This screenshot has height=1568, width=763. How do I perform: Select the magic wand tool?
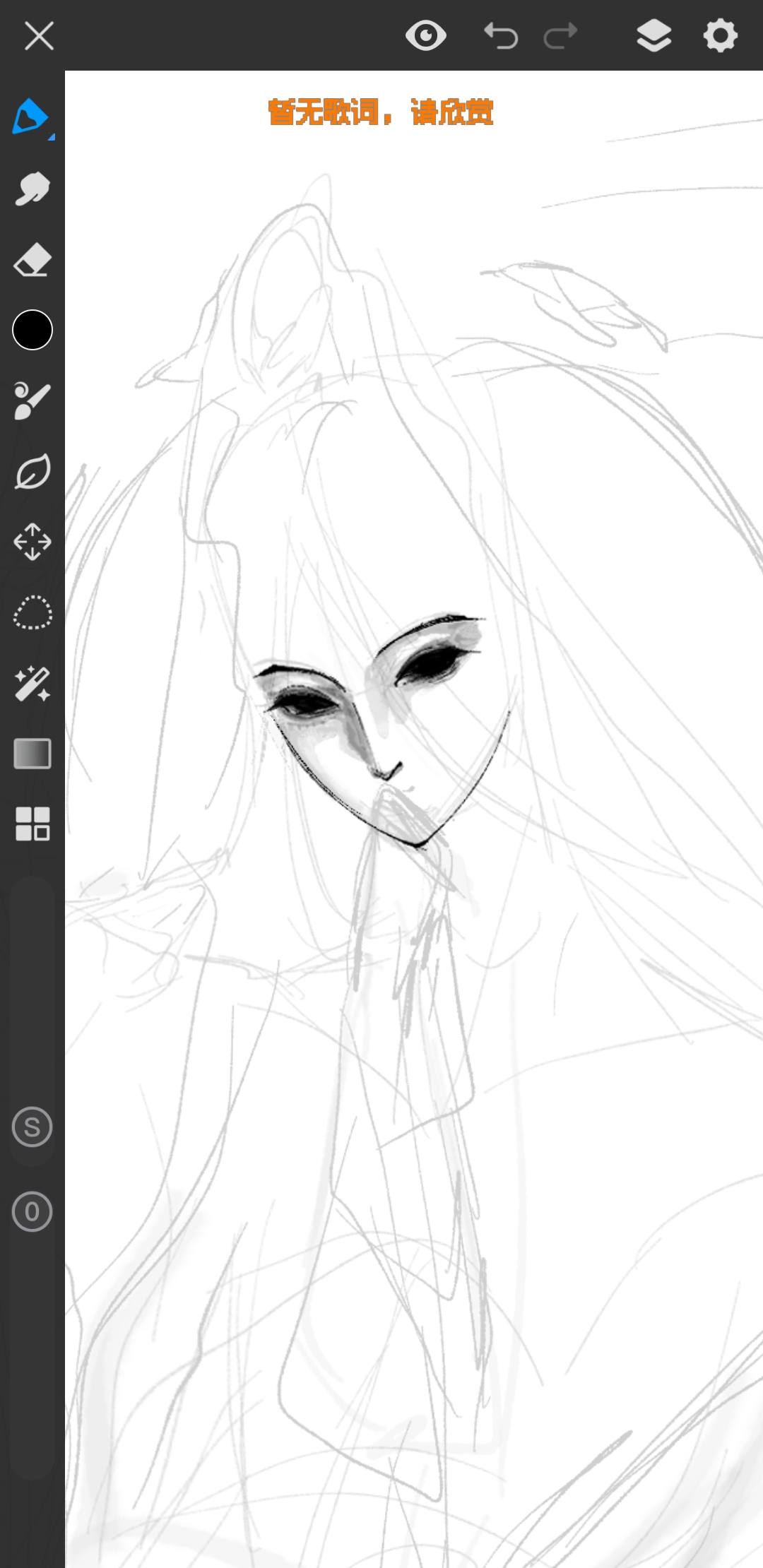tap(32, 683)
